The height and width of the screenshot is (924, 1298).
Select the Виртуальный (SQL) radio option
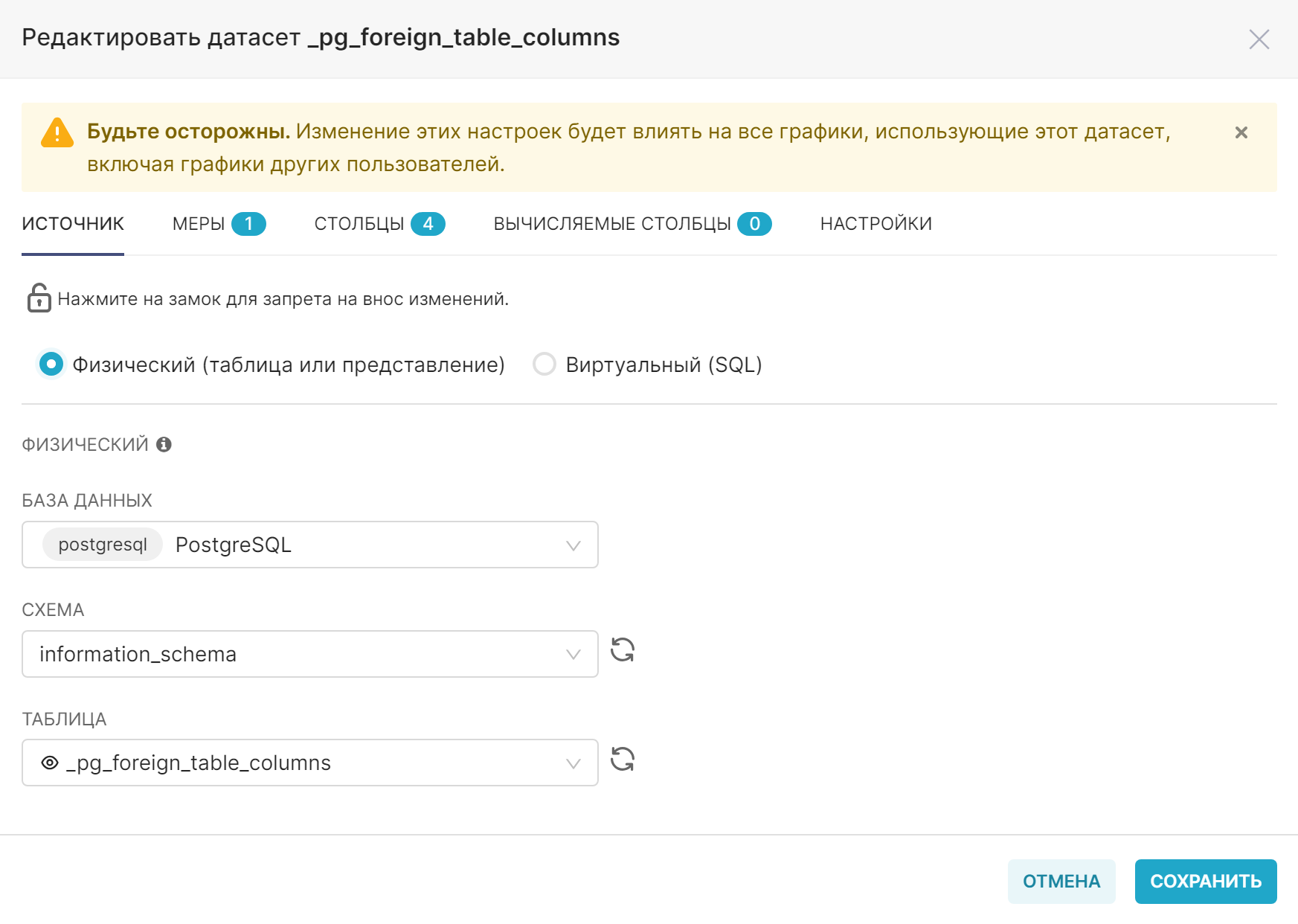point(544,364)
